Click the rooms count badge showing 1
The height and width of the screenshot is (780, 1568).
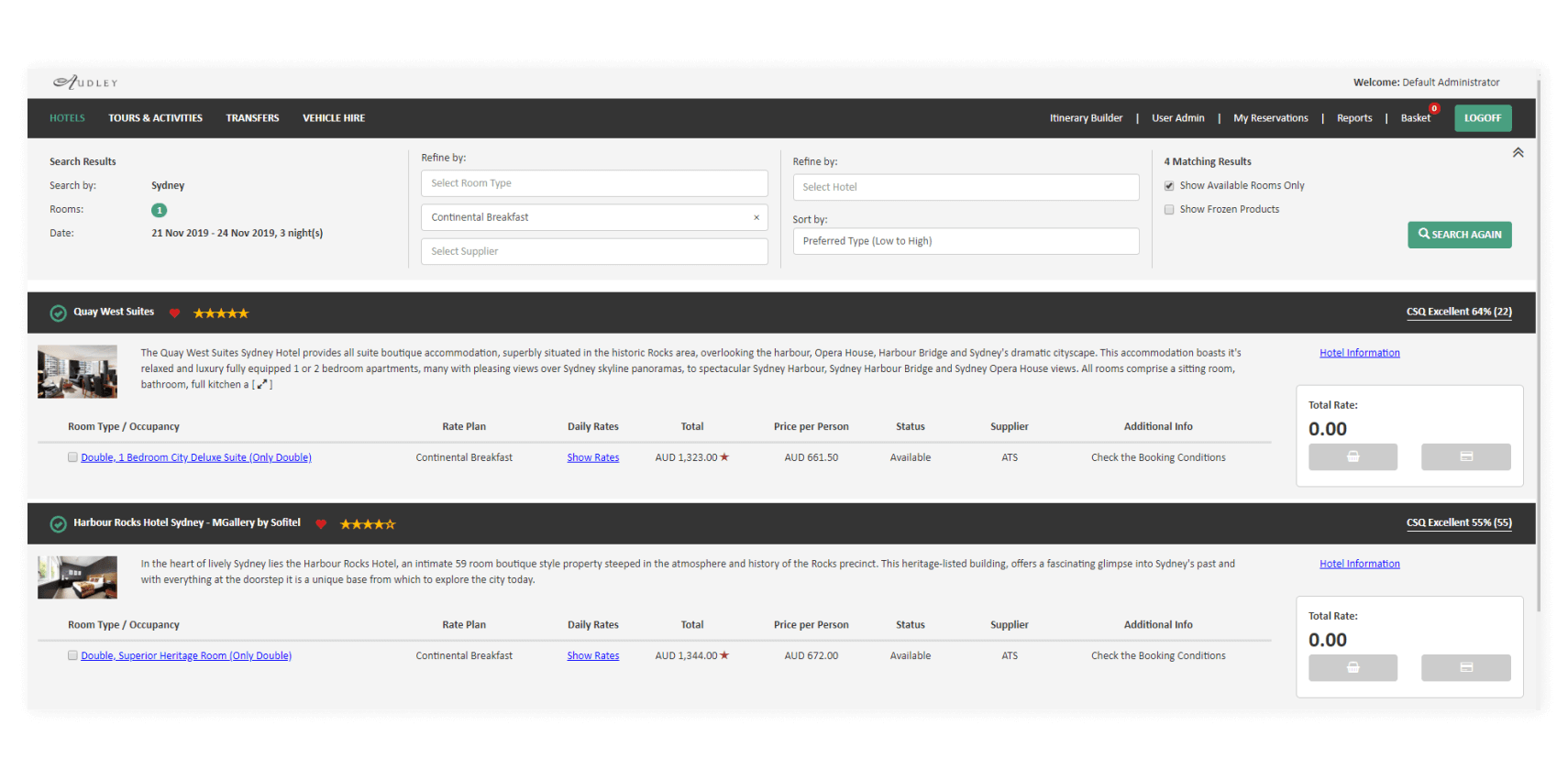click(x=159, y=210)
